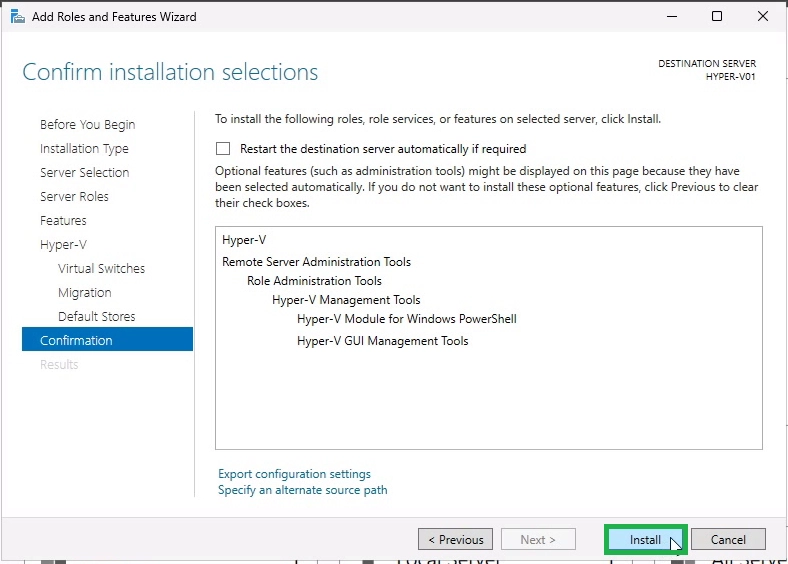Go to Server Roles step

[74, 197]
